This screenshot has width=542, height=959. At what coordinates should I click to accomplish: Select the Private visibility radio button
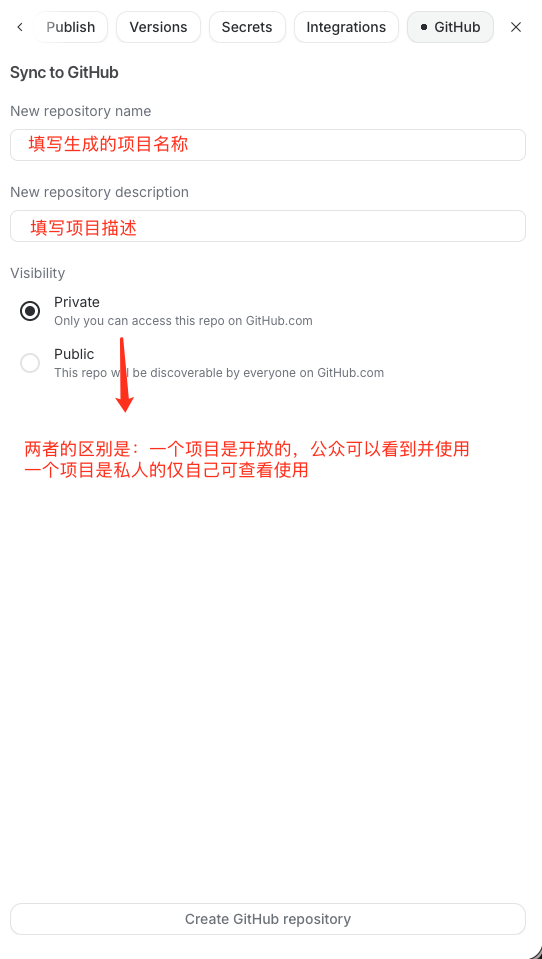[x=30, y=311]
